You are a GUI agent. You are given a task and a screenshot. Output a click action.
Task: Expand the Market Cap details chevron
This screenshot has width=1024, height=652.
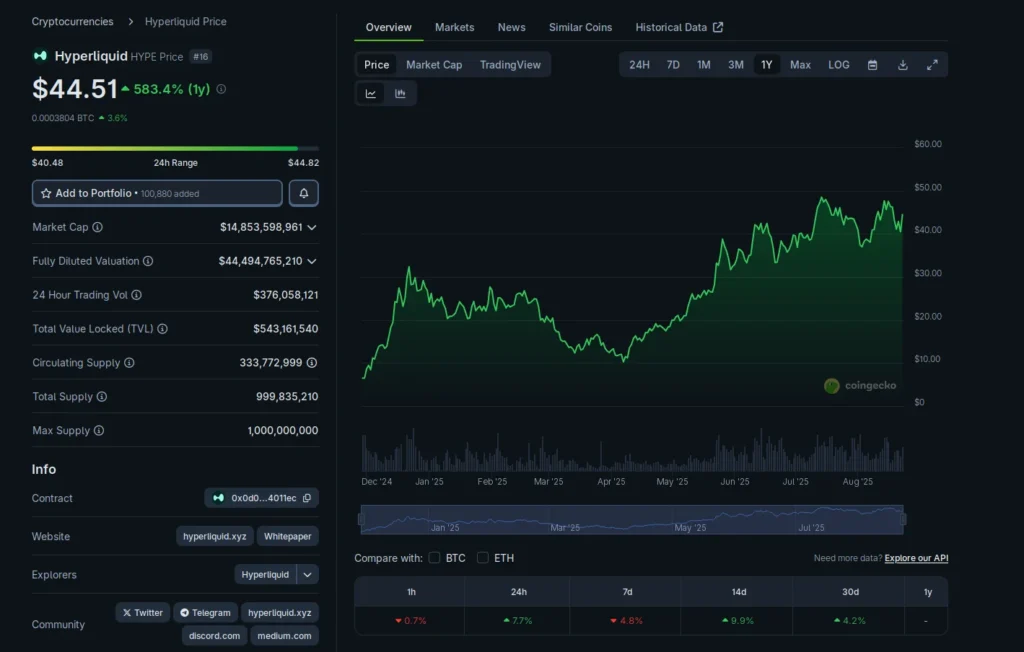pyautogui.click(x=312, y=227)
